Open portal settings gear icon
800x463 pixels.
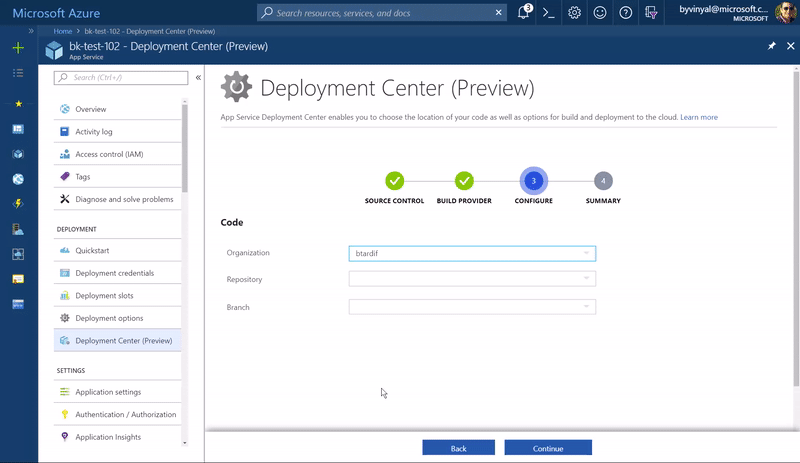[575, 13]
